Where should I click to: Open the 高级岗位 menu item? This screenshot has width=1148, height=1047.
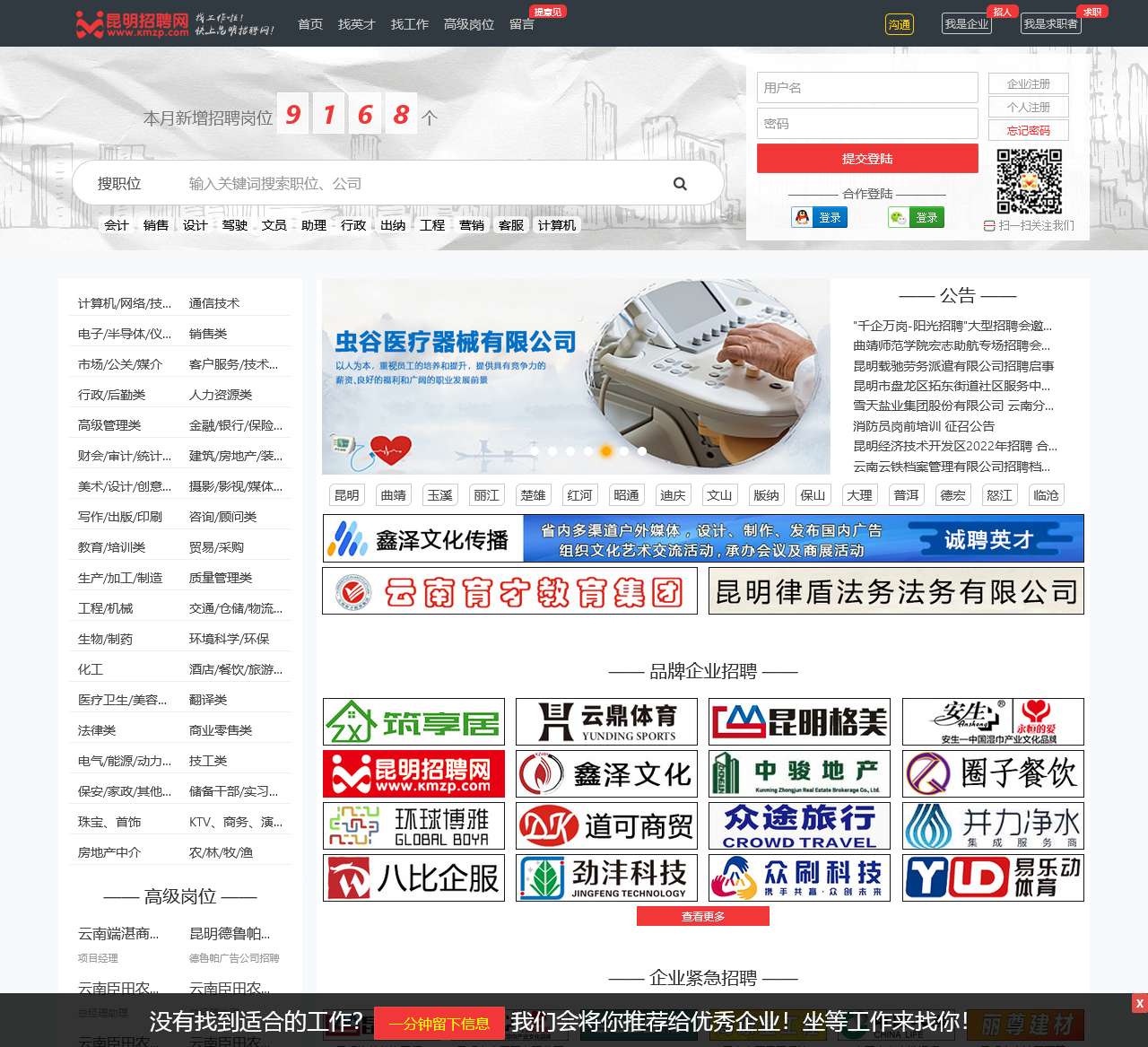point(468,24)
